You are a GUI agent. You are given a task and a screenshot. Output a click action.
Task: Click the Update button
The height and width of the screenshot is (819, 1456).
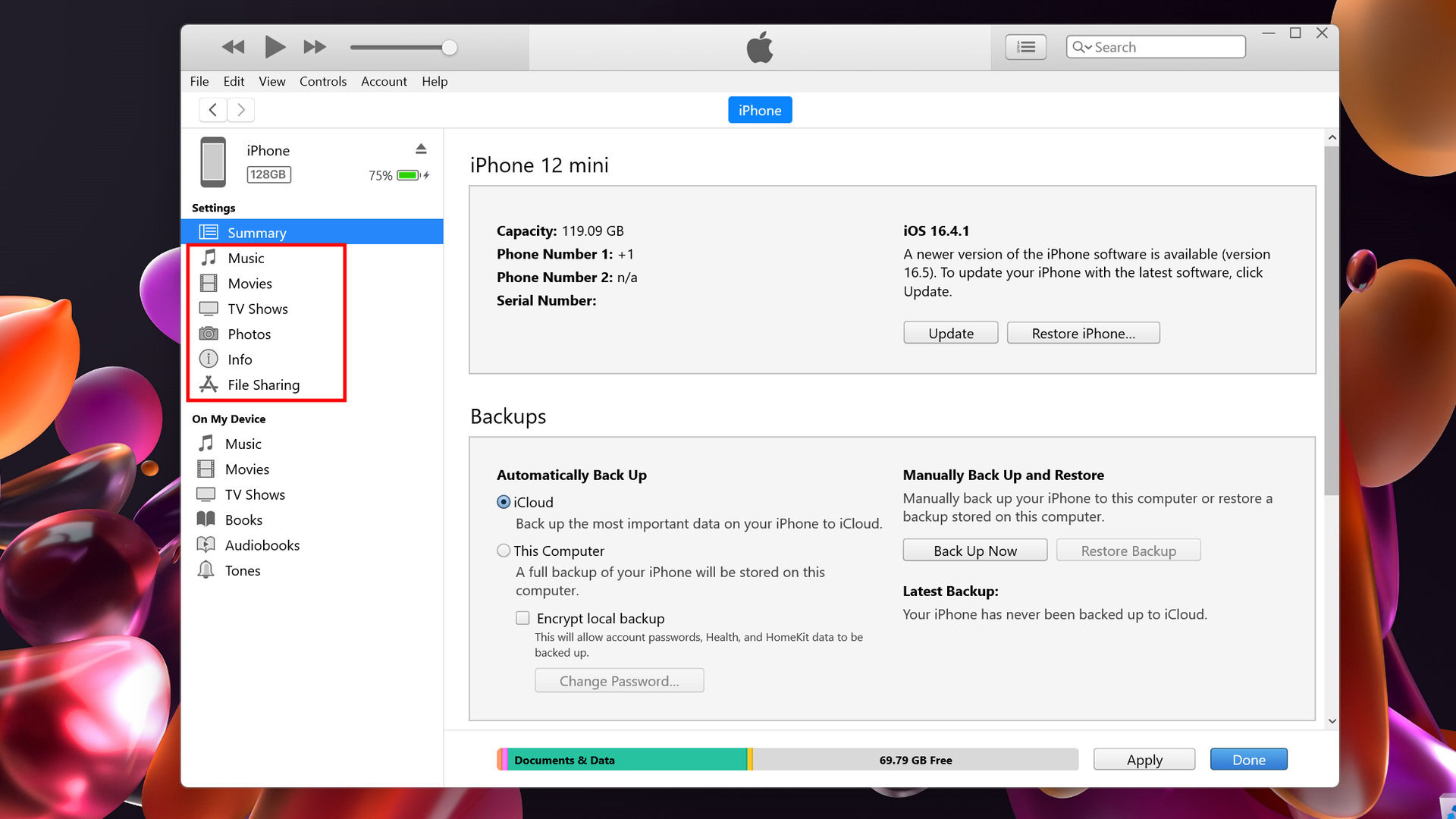pyautogui.click(x=951, y=333)
